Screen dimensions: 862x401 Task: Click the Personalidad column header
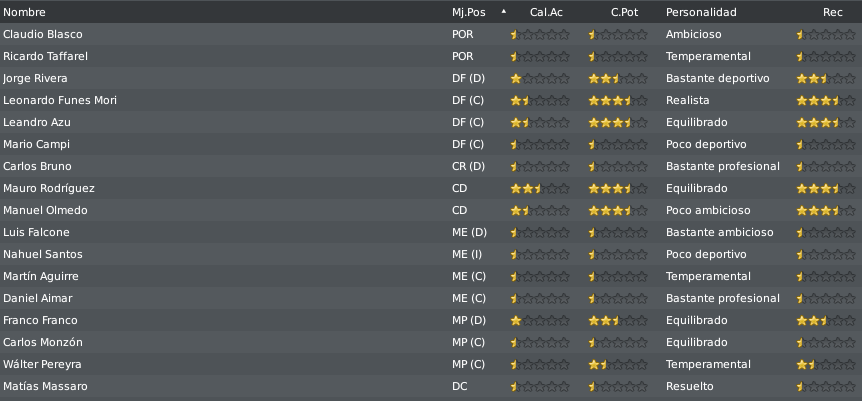(701, 12)
